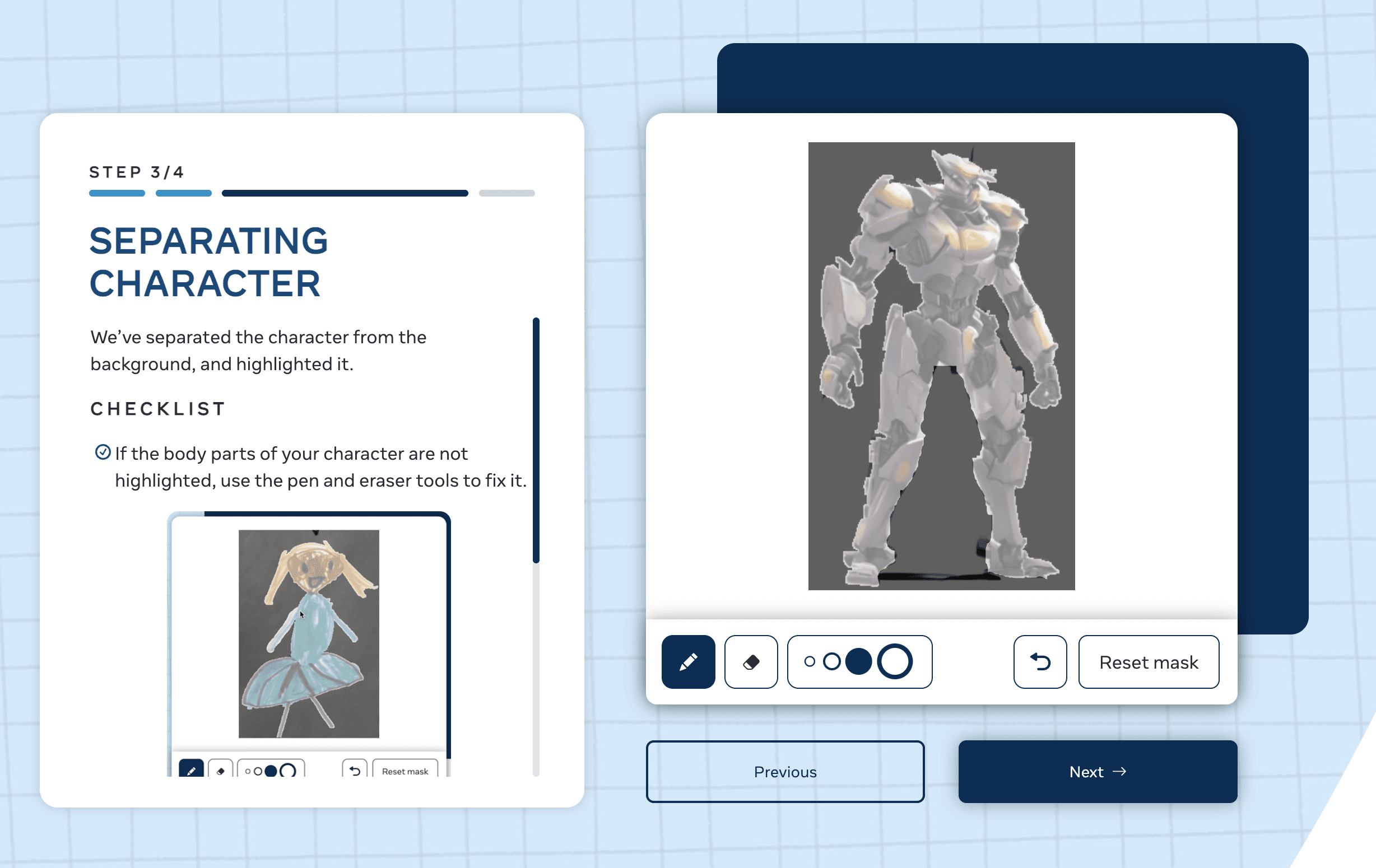Screen dimensions: 1376x868
Task: Click the final gray progress segment
Action: (x=506, y=193)
